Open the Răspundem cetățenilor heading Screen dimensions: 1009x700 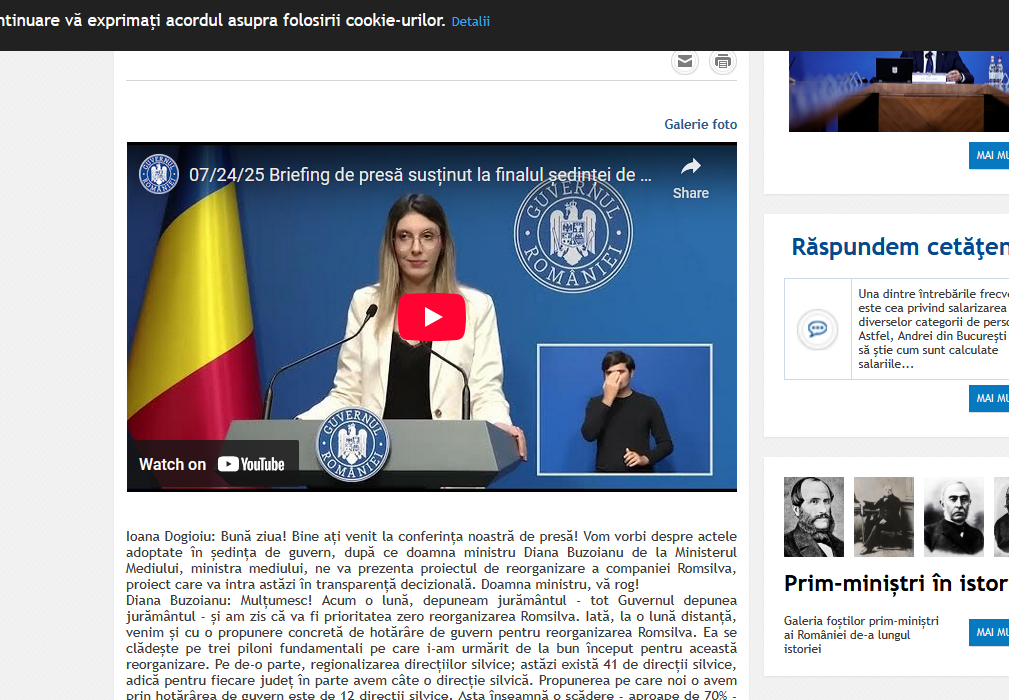tap(900, 247)
